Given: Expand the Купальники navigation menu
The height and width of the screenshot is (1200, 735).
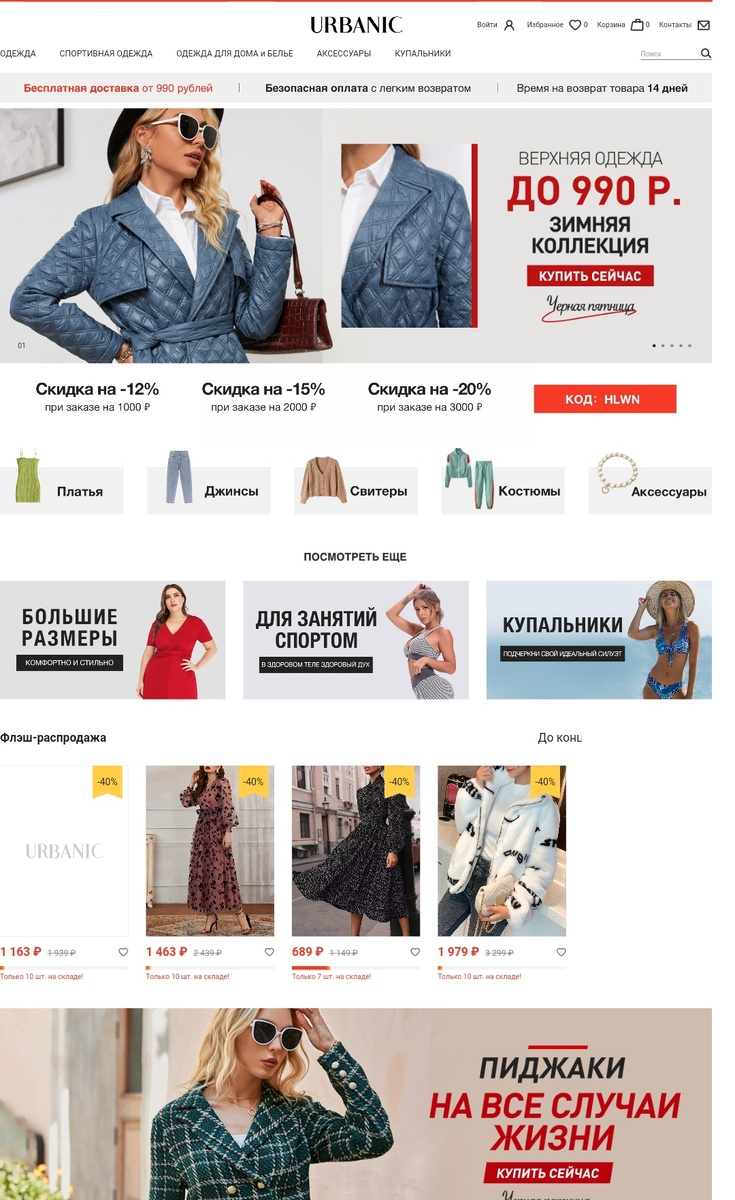Looking at the screenshot, I should [x=423, y=54].
